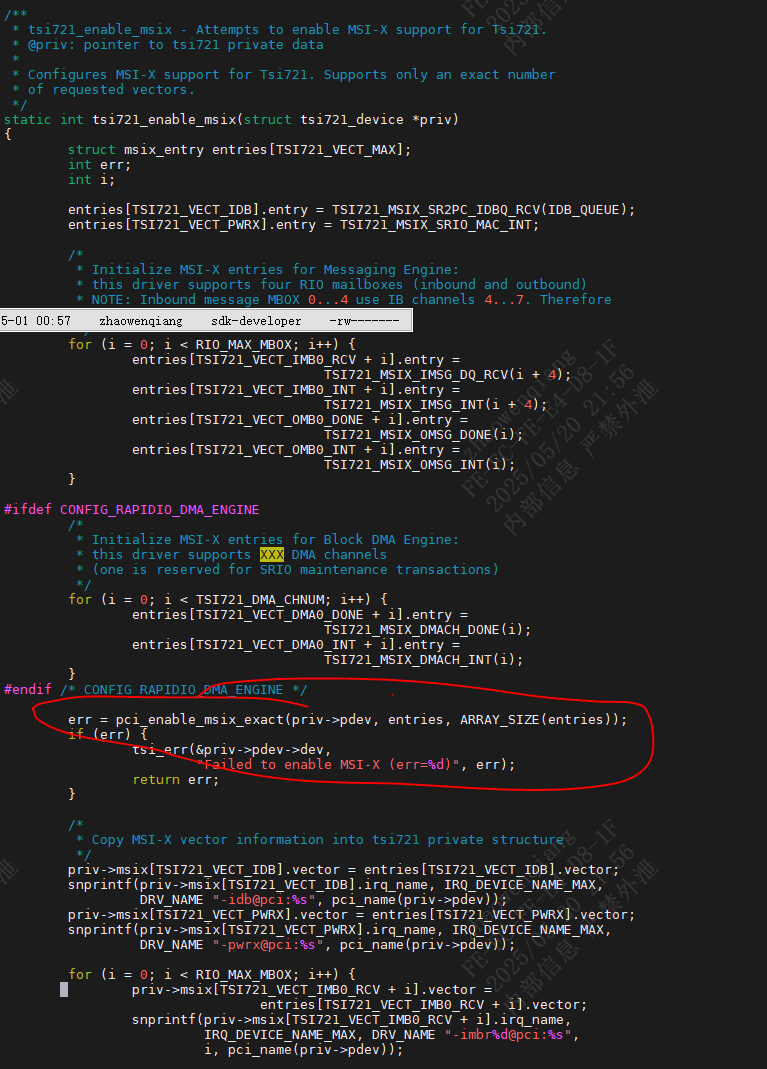Click the highlighted XXX word in the comment

tap(271, 554)
